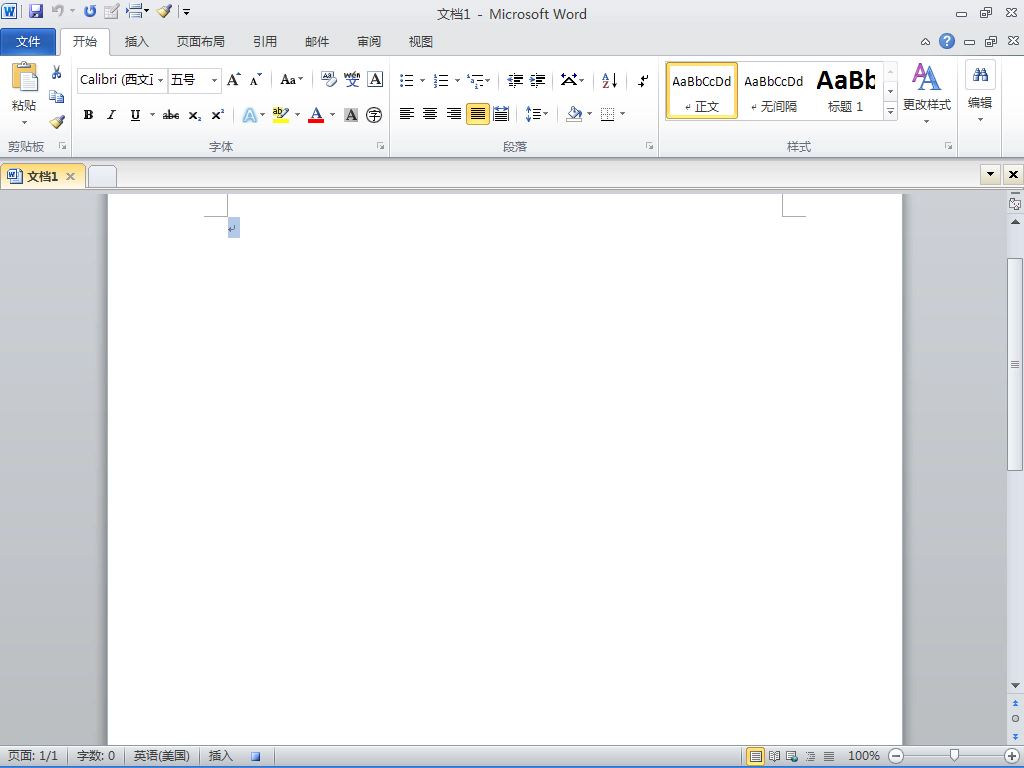Viewport: 1024px width, 768px height.
Task: Click the zoom slider handle
Action: click(954, 756)
